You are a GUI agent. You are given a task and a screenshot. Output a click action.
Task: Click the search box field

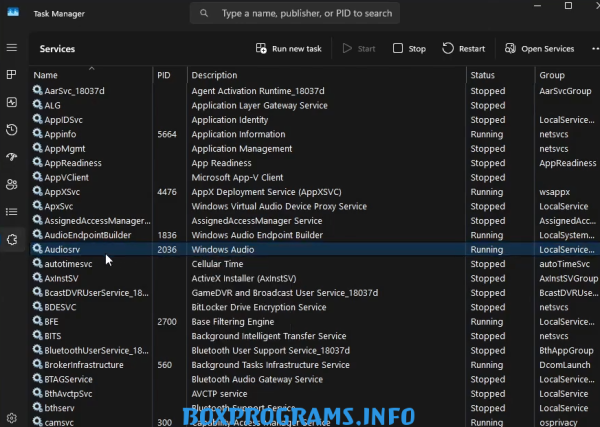click(295, 13)
